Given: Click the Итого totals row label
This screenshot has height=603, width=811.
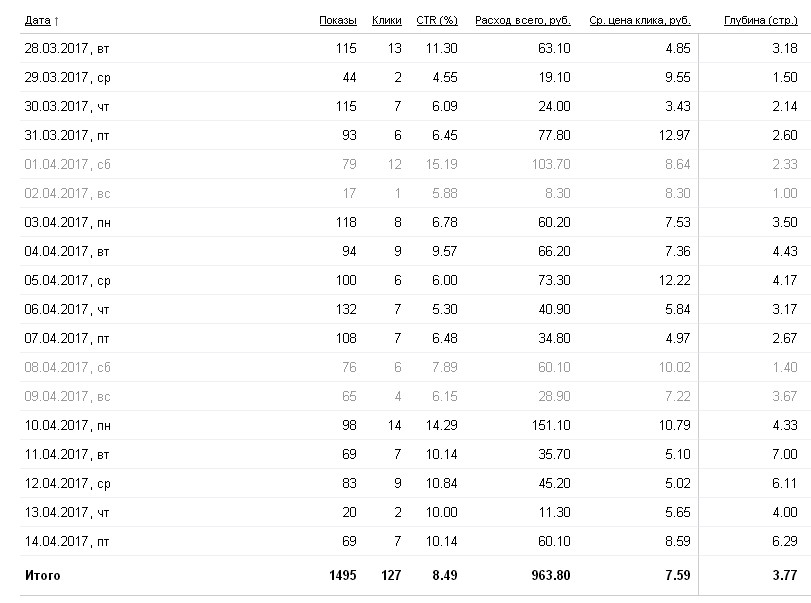Looking at the screenshot, I should pyautogui.click(x=43, y=575).
